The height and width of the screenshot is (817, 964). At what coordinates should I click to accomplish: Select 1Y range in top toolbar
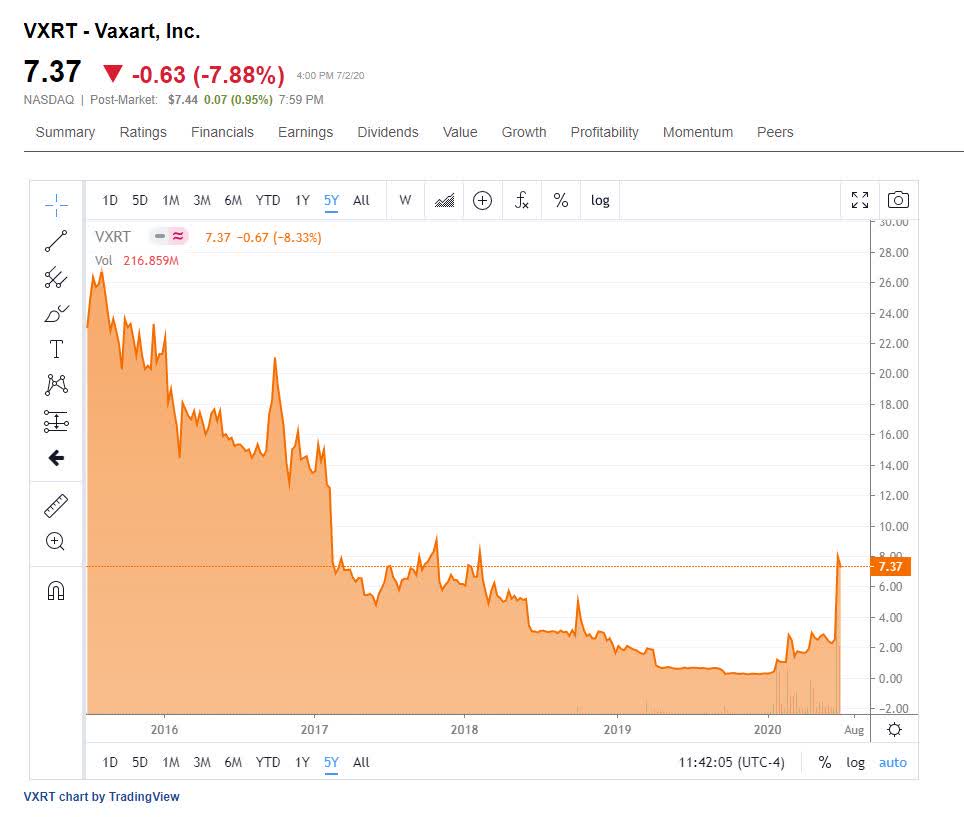[302, 200]
